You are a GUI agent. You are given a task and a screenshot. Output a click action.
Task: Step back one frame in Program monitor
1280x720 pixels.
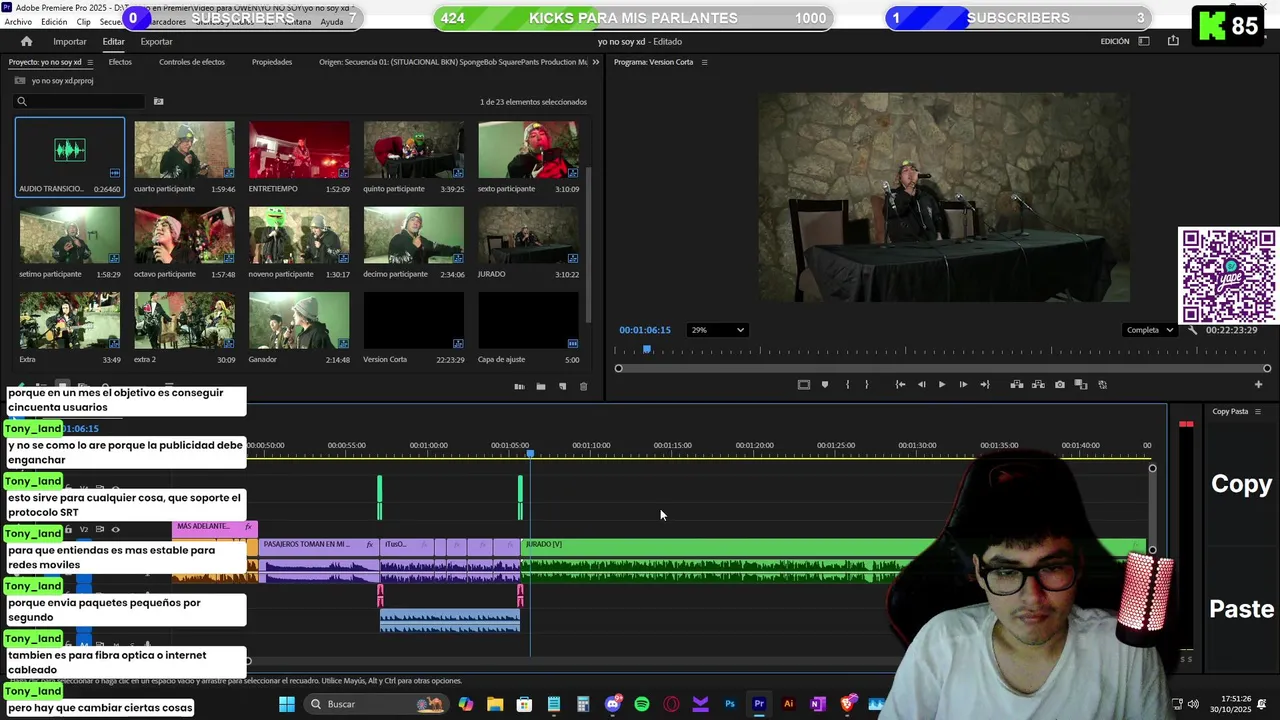921,384
